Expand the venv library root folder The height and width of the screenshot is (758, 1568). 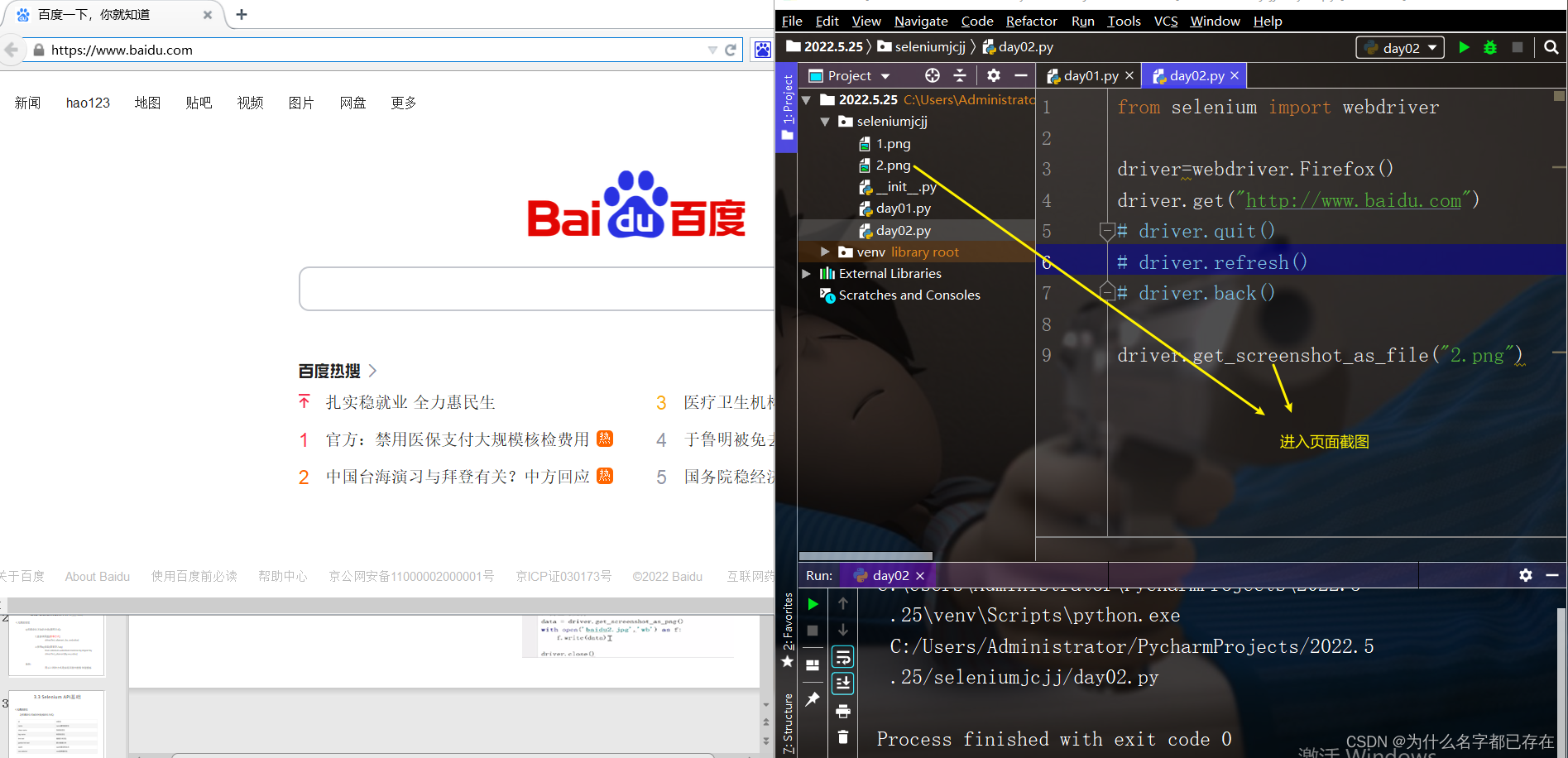pyautogui.click(x=825, y=252)
